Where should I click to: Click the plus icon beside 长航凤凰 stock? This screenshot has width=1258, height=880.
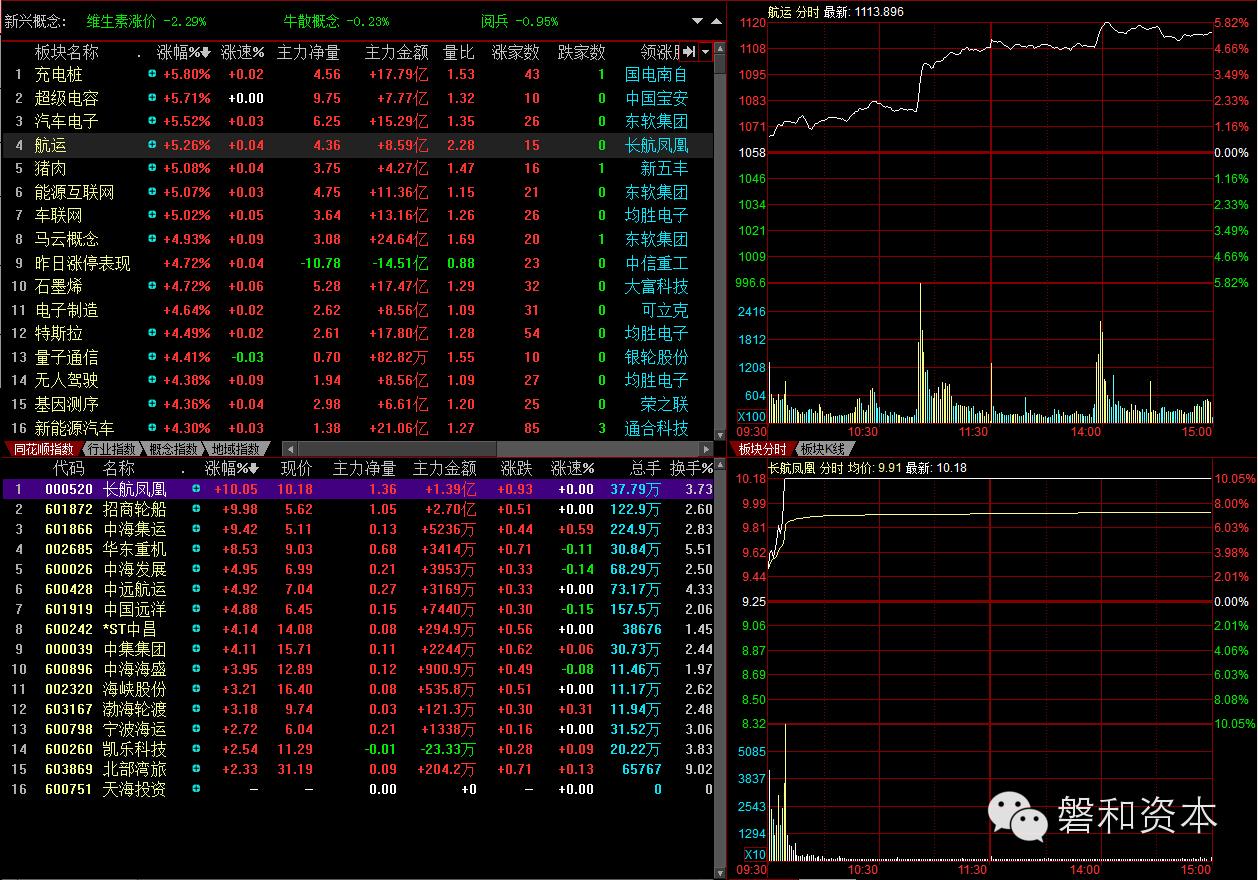click(196, 489)
